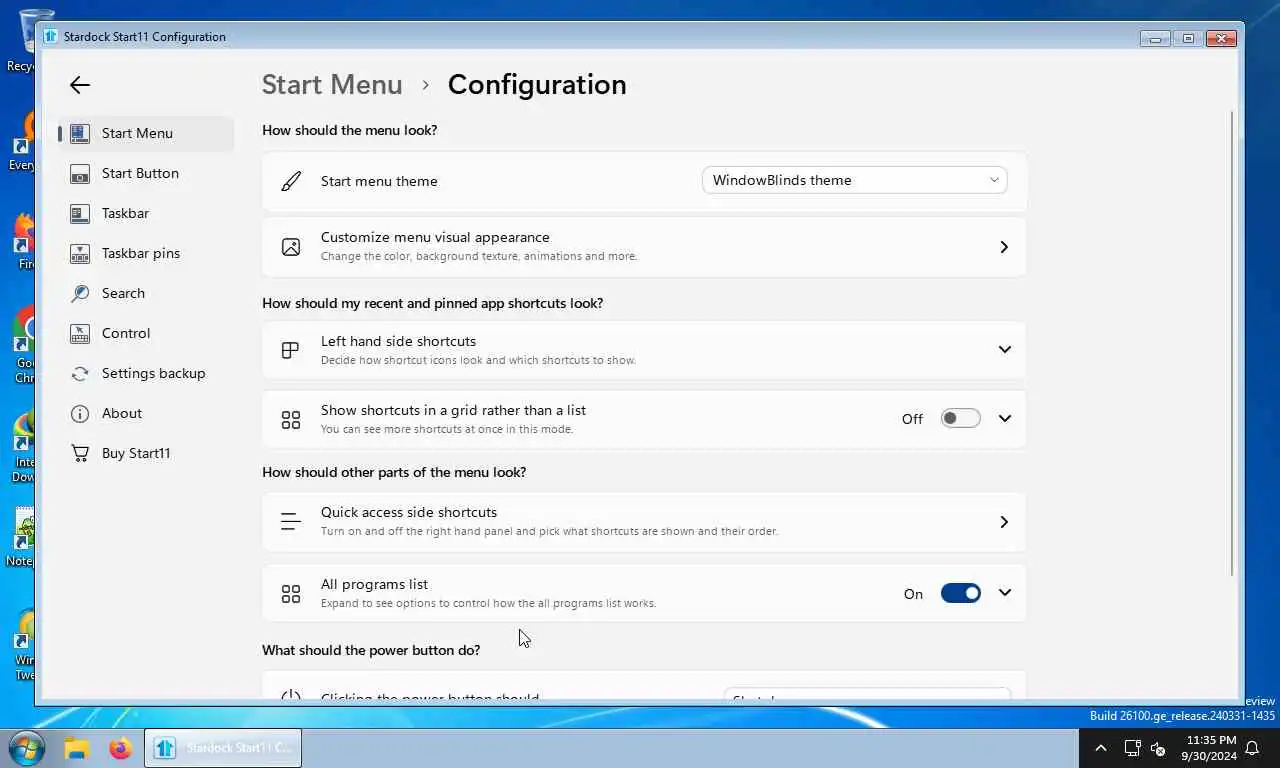1280x768 pixels.
Task: Open Quick access side shortcuts chevron
Action: (1004, 522)
